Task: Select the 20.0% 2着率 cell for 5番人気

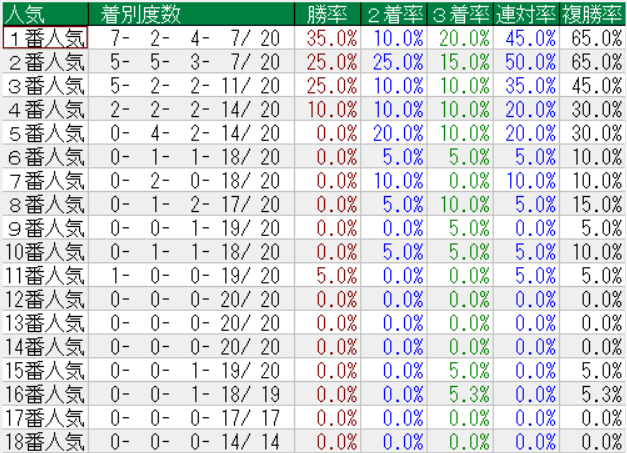Action: [x=396, y=133]
